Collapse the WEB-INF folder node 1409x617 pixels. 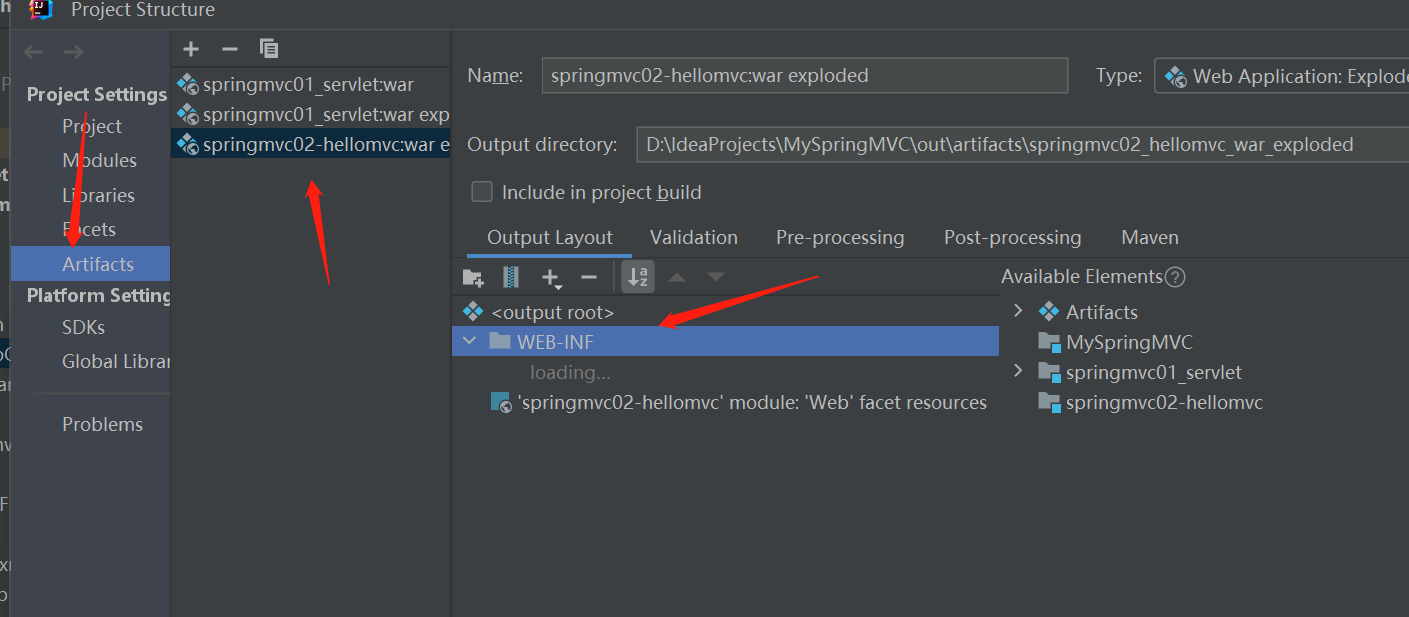click(x=471, y=341)
